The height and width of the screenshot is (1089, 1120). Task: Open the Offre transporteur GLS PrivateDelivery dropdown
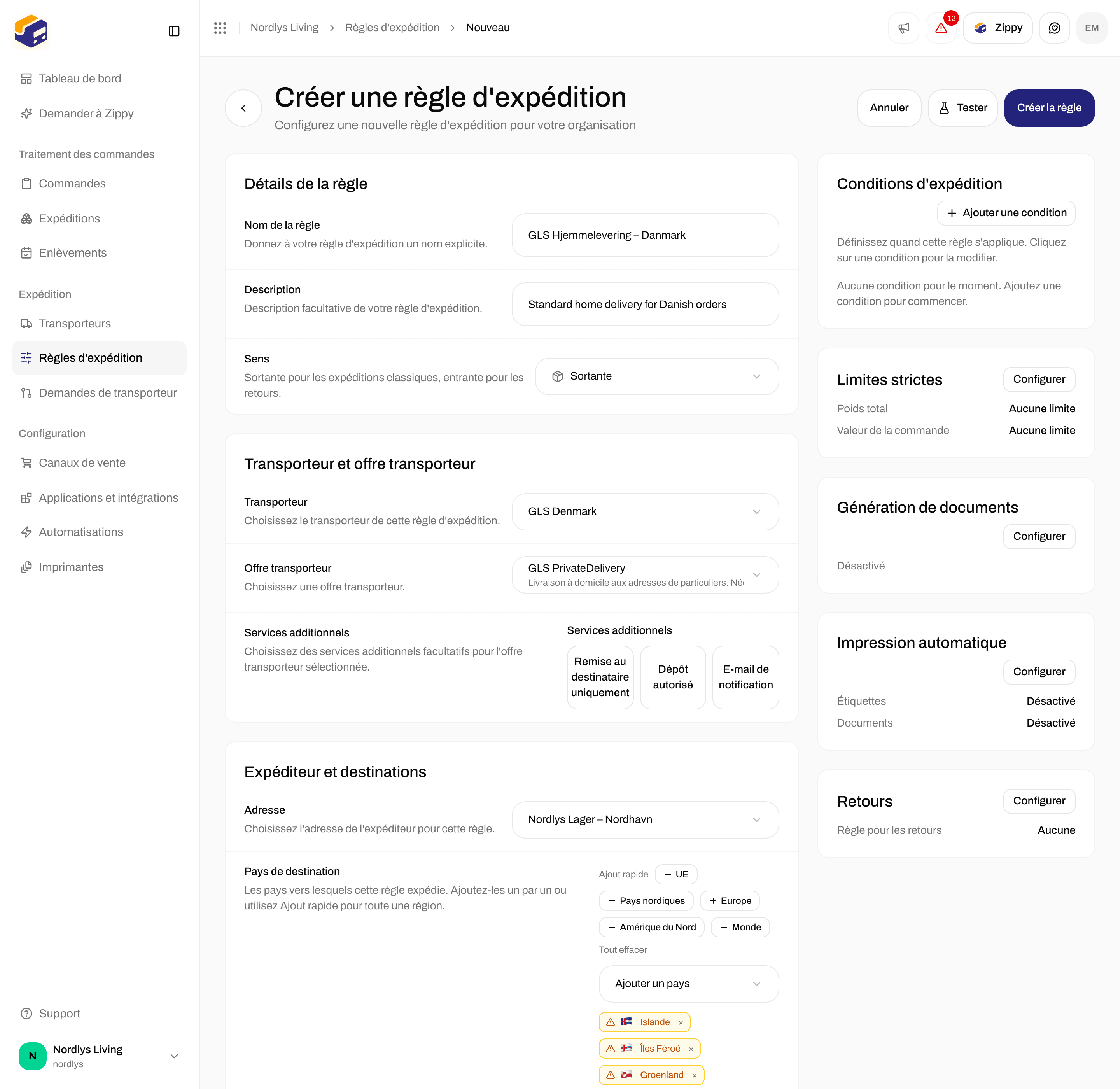pos(645,575)
